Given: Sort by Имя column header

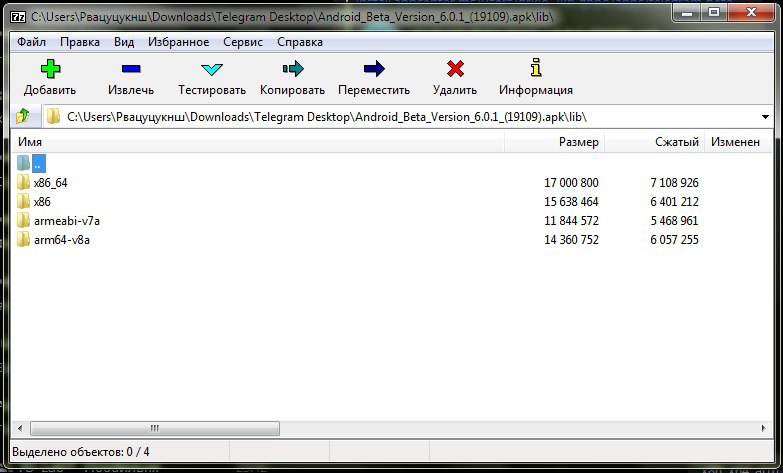Looking at the screenshot, I should pos(258,142).
